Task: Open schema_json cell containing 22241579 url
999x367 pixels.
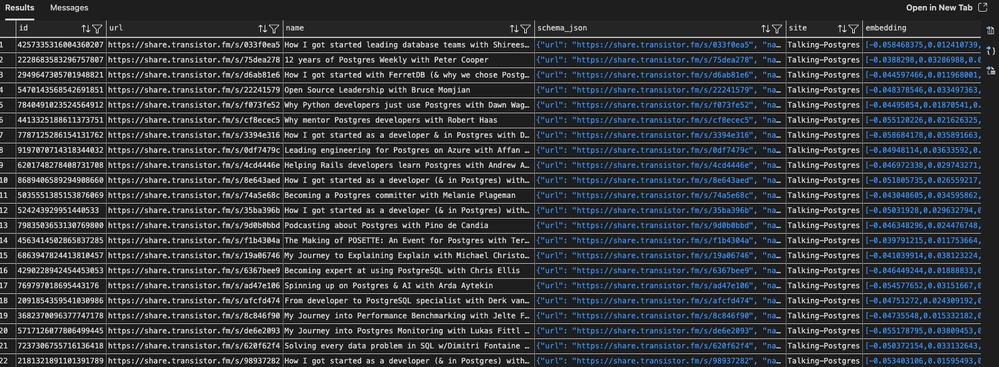Action: point(659,90)
